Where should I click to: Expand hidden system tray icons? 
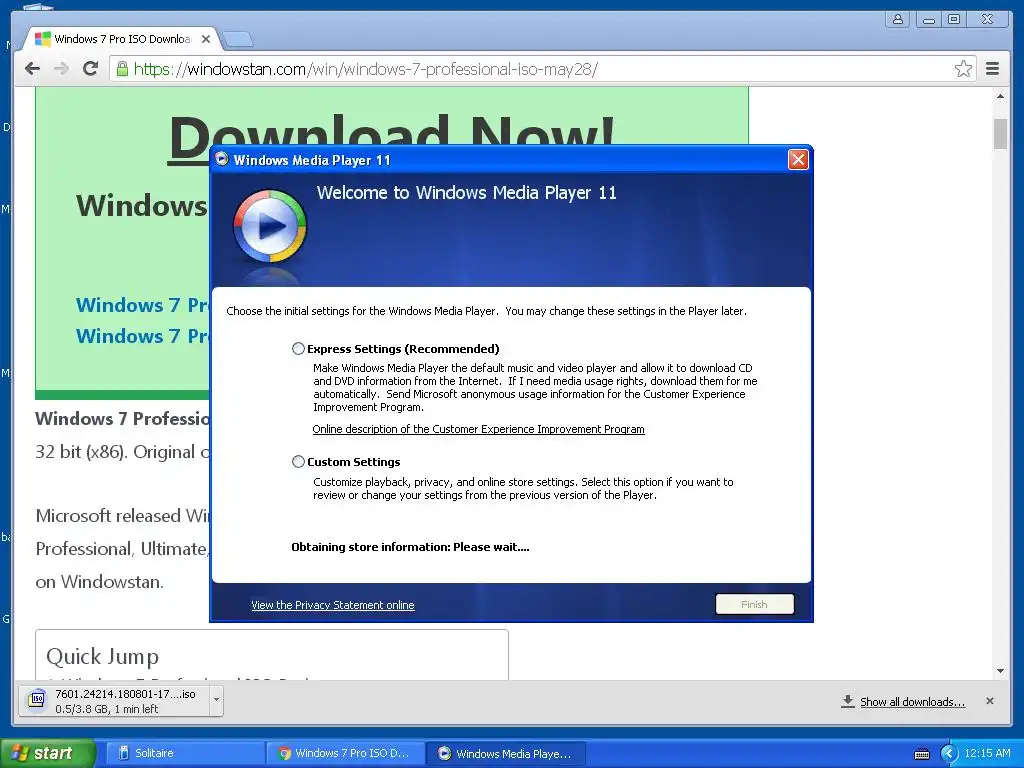click(949, 754)
